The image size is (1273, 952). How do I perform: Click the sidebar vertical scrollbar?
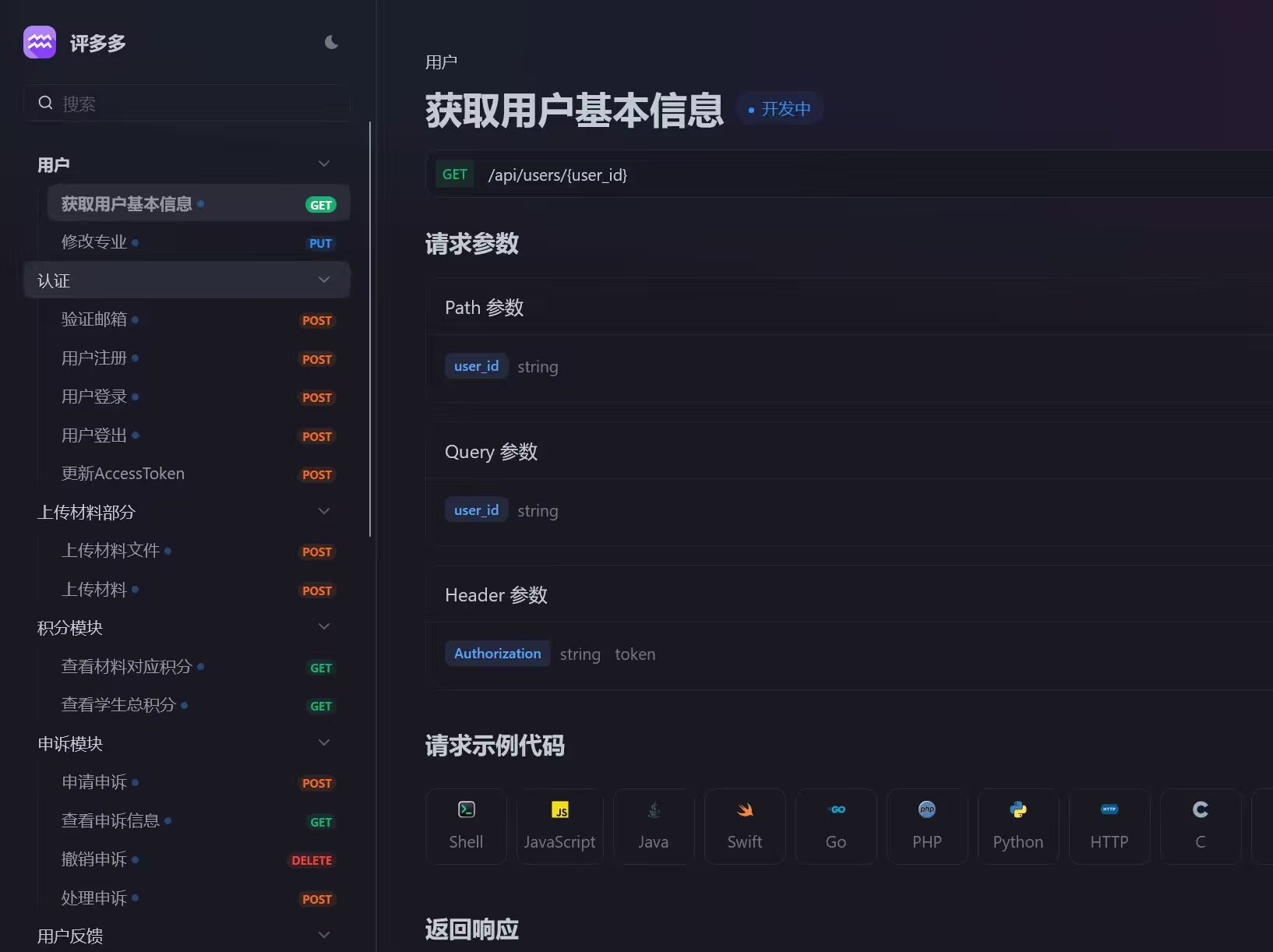pyautogui.click(x=370, y=329)
